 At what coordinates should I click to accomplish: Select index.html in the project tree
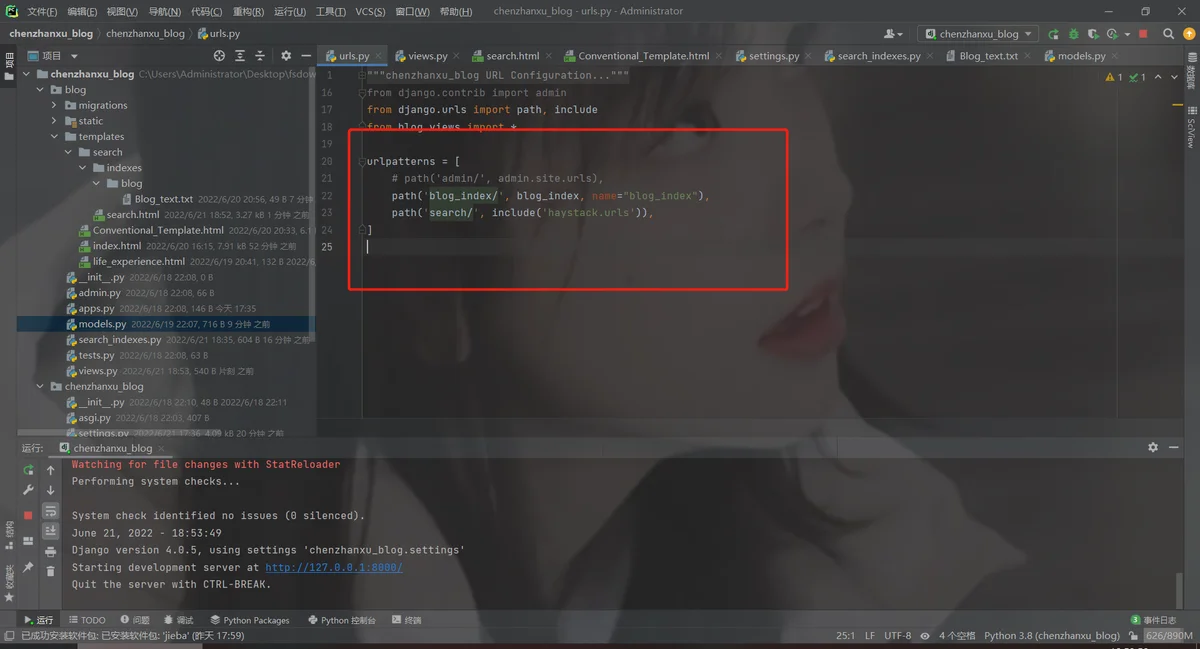117,246
